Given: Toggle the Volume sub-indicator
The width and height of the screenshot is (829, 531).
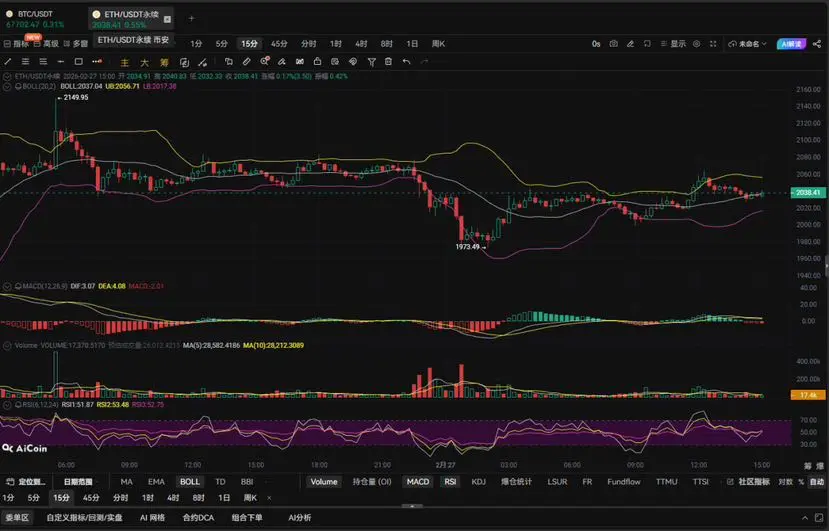Looking at the screenshot, I should click(324, 482).
